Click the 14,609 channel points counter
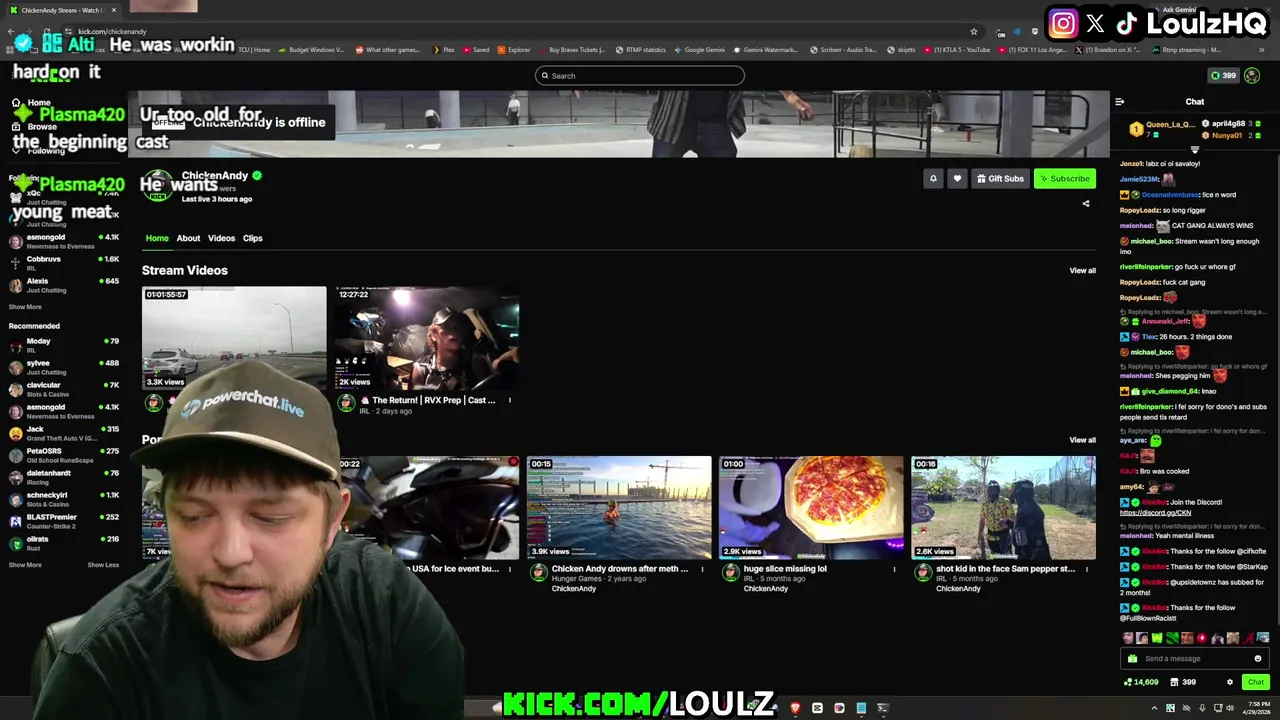 (1140, 682)
